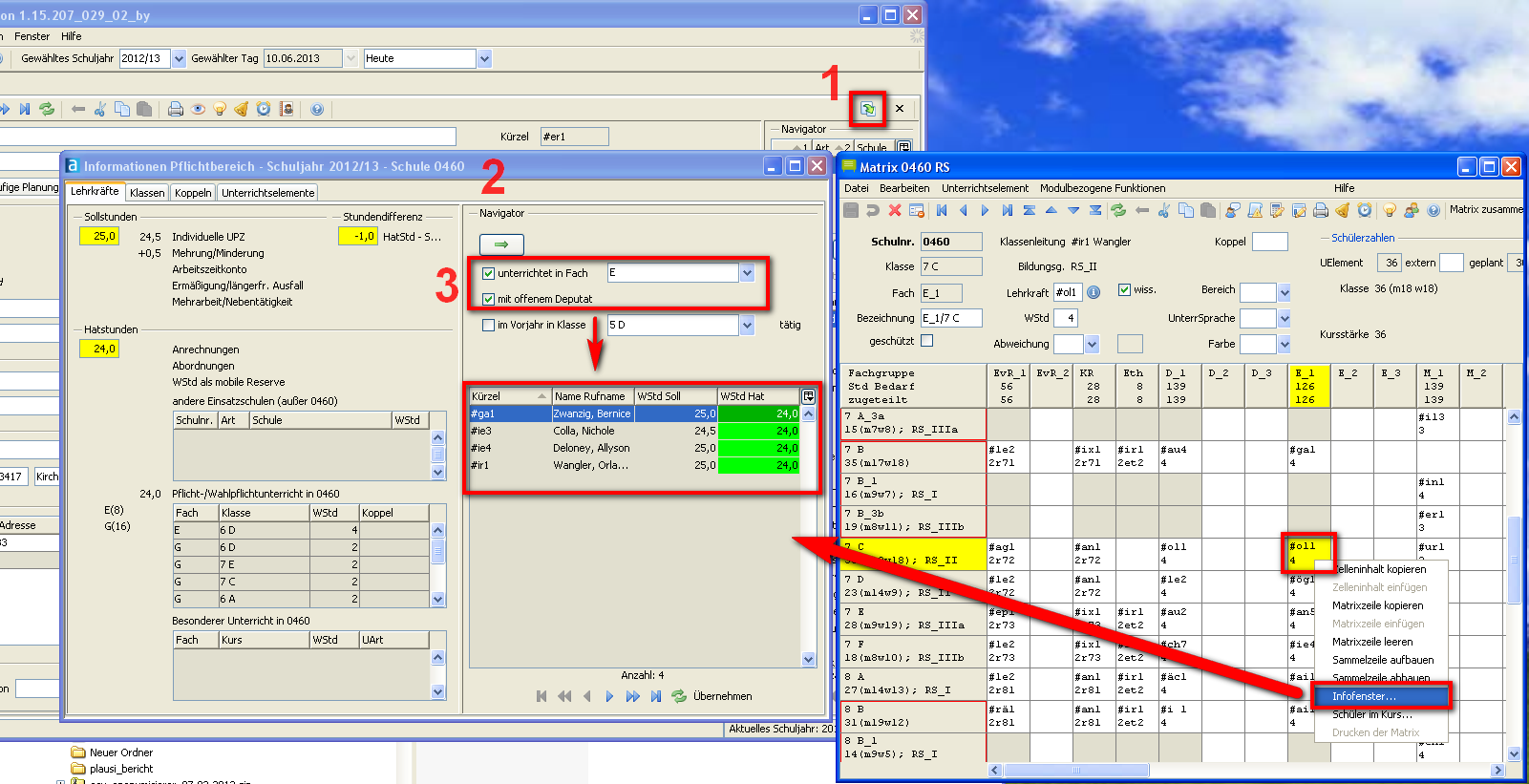Viewport: 1529px width, 784px height.
Task: Check the 'geschützt' checkbox in Matrix window
Action: pos(926,340)
